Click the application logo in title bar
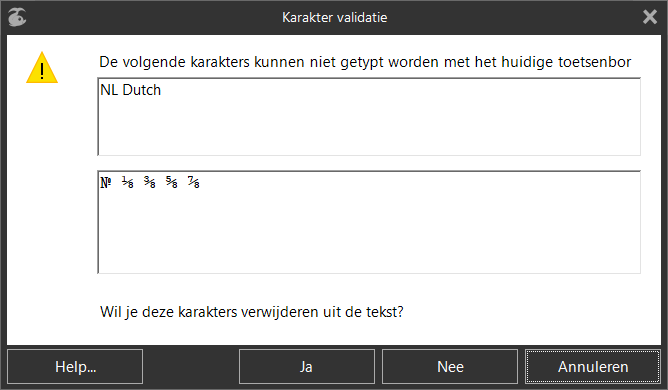668x390 pixels. click(x=17, y=17)
